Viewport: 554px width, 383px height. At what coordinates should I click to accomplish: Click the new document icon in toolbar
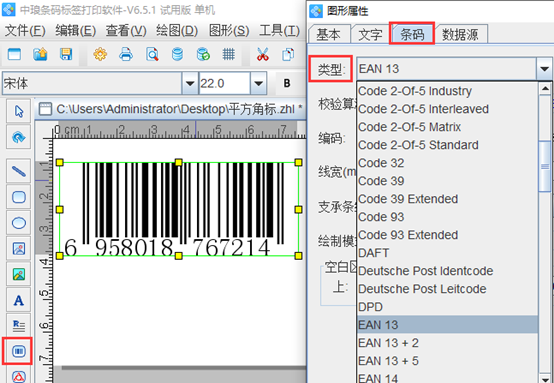(14, 54)
